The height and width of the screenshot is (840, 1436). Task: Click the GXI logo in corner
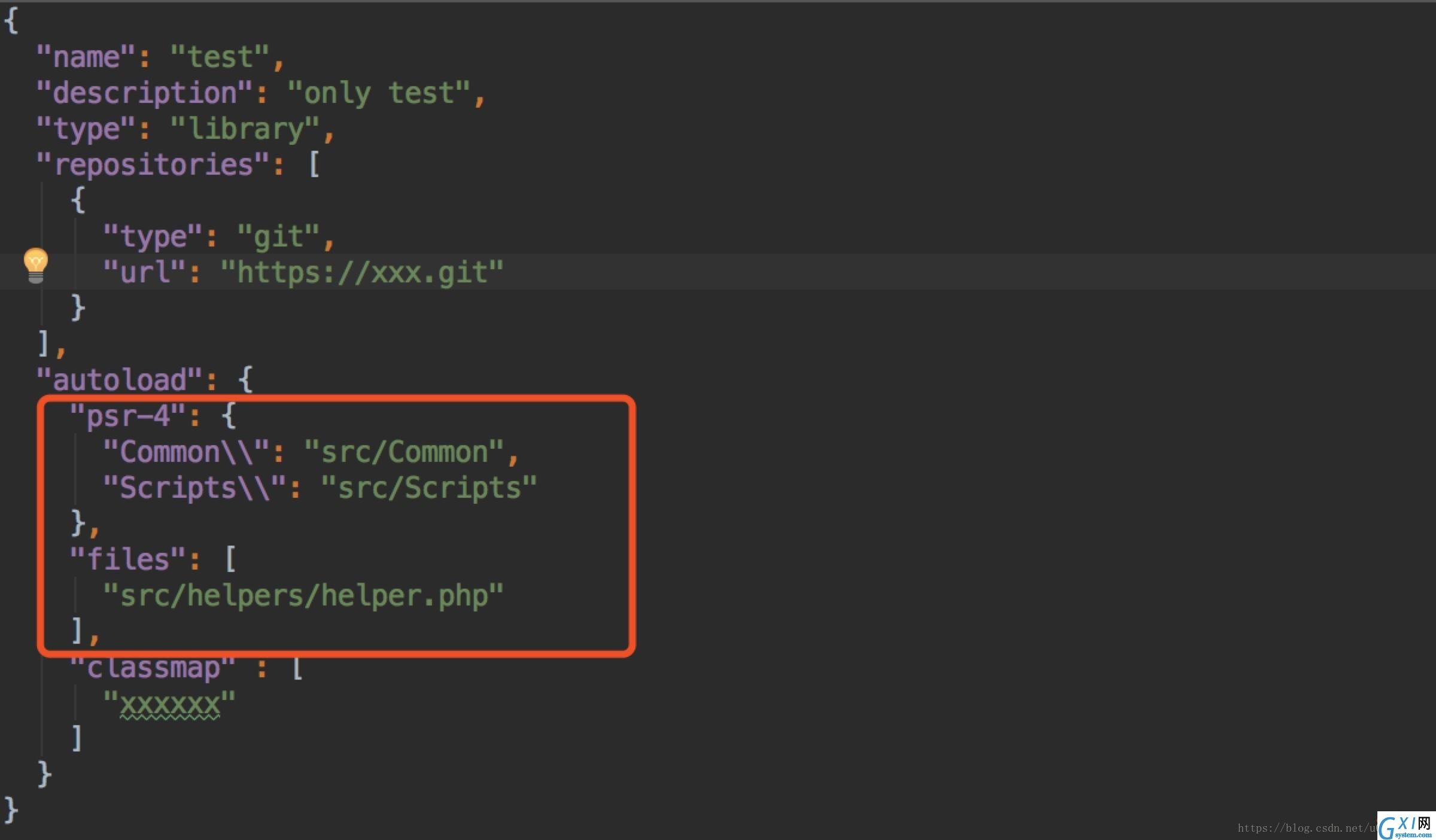[1405, 826]
